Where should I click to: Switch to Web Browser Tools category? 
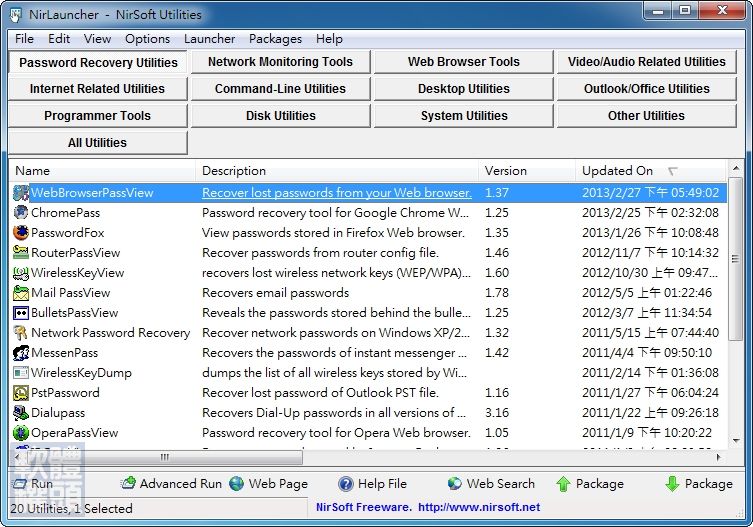pyautogui.click(x=463, y=62)
